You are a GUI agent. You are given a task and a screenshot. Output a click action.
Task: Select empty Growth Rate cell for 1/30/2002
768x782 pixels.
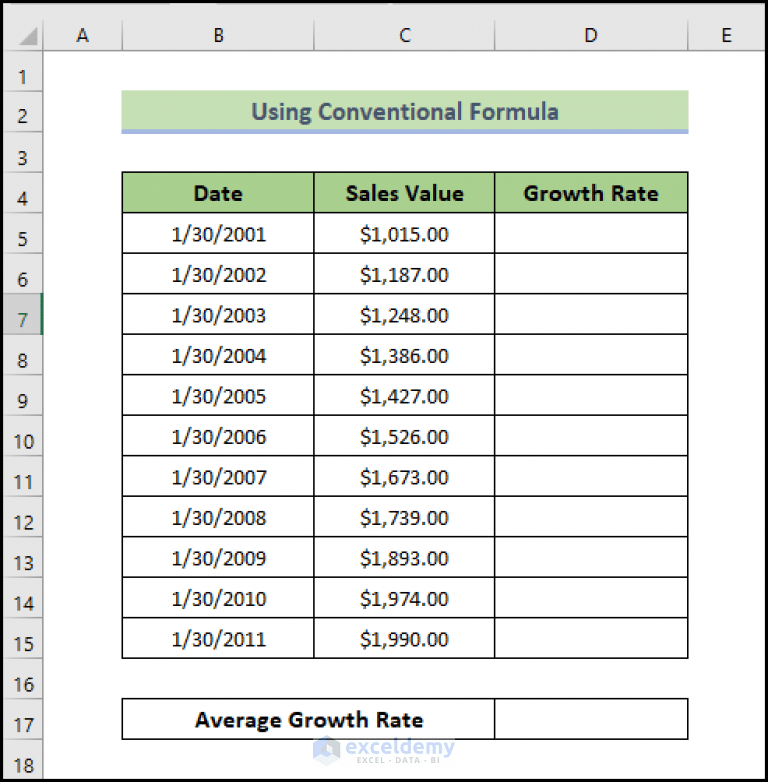(x=591, y=274)
